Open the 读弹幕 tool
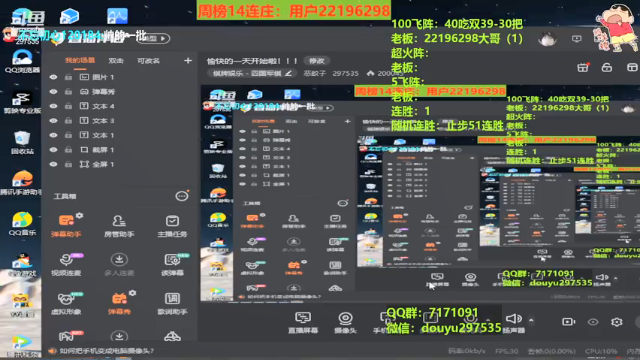The image size is (640, 360). [x=172, y=264]
